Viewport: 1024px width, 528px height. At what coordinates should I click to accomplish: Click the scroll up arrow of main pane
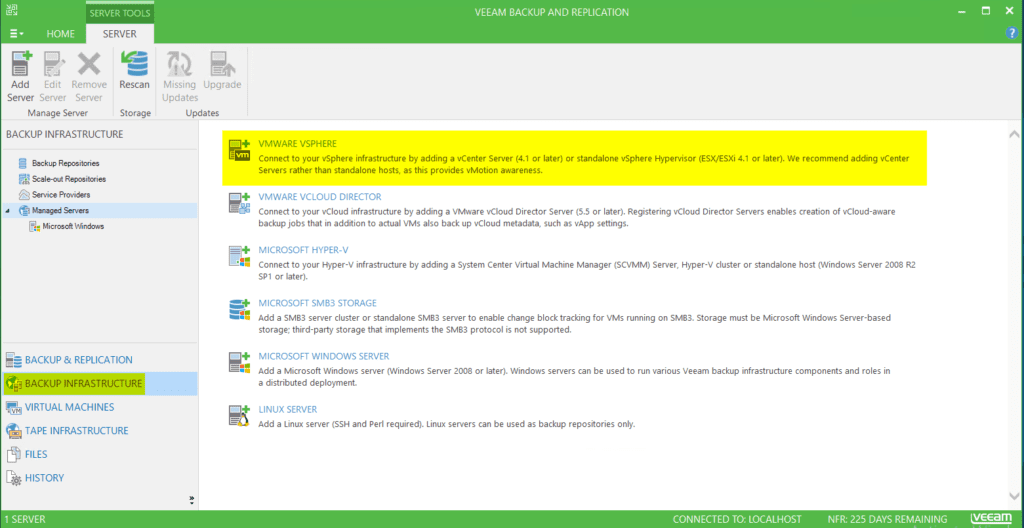pos(1014,134)
